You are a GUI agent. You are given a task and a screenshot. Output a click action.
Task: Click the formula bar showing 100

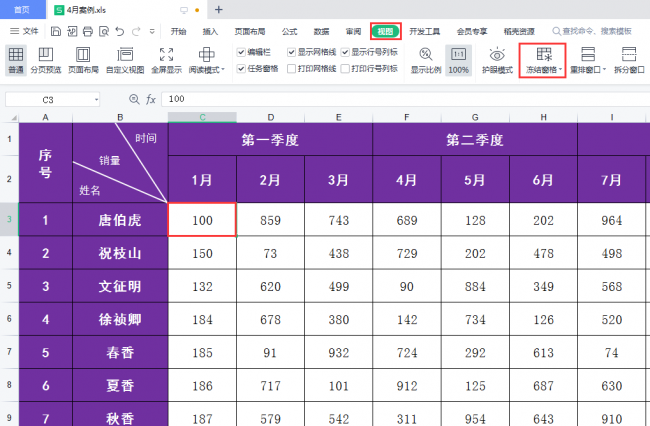click(x=404, y=99)
